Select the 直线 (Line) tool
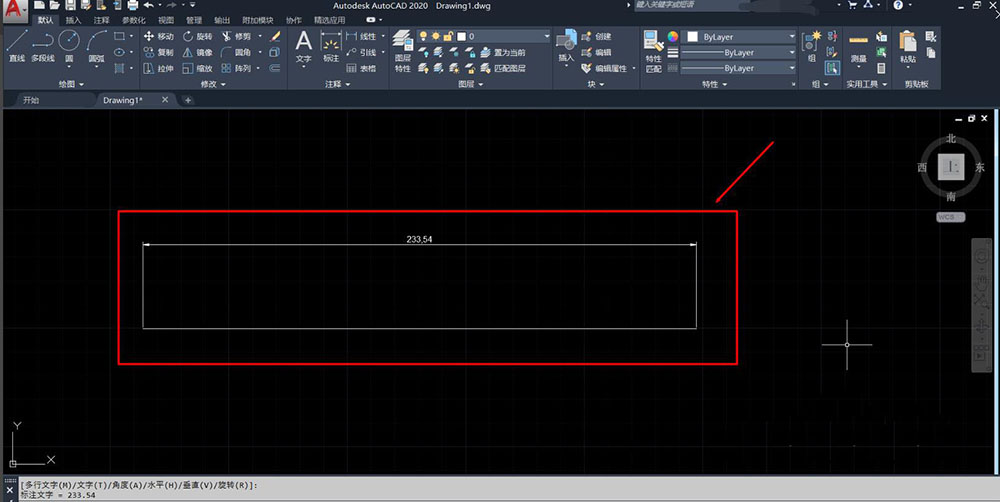Image resolution: width=1000 pixels, height=502 pixels. (x=17, y=46)
